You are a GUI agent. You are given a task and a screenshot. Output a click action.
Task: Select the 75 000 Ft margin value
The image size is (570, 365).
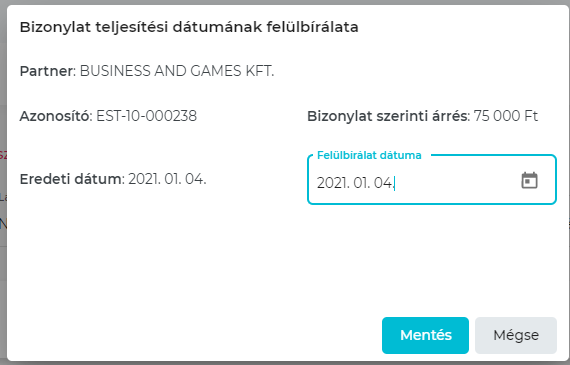point(506,116)
